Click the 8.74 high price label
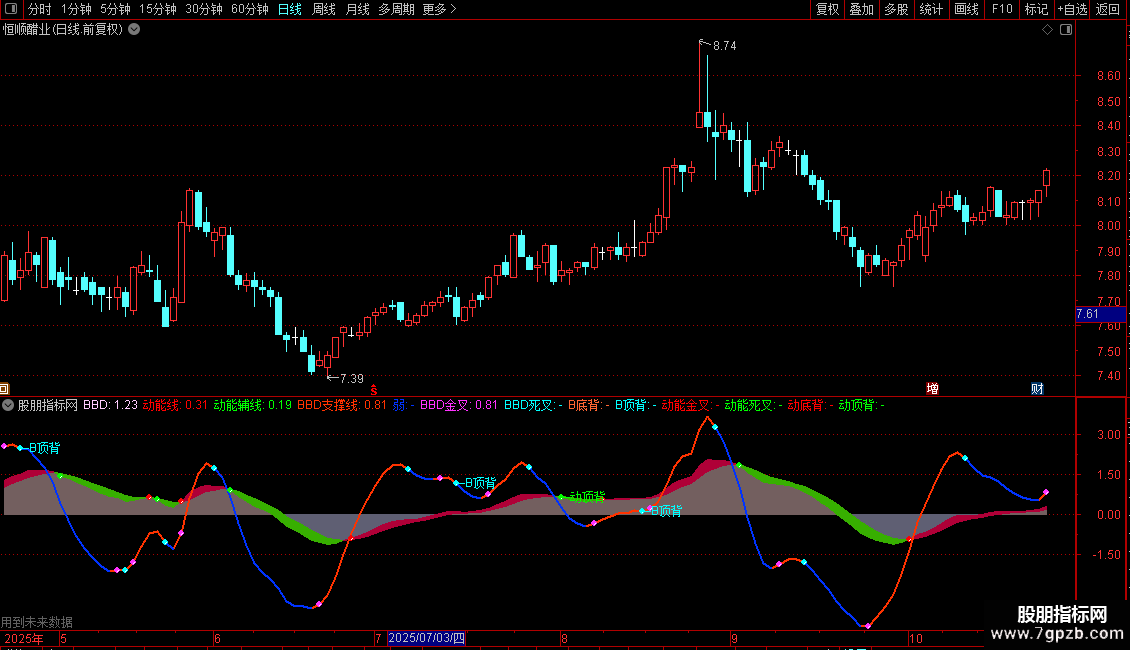 click(724, 45)
